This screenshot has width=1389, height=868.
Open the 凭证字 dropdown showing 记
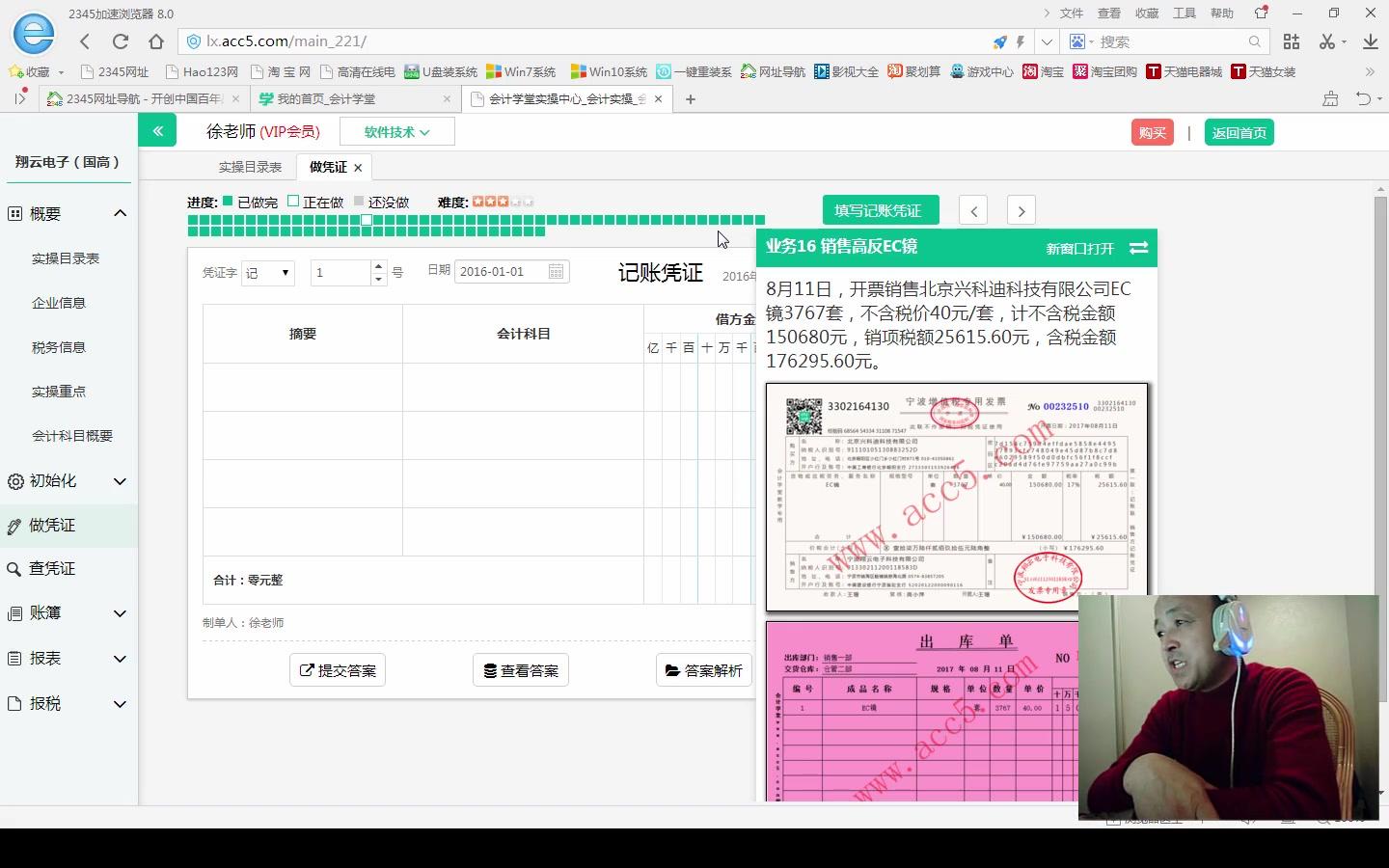267,273
